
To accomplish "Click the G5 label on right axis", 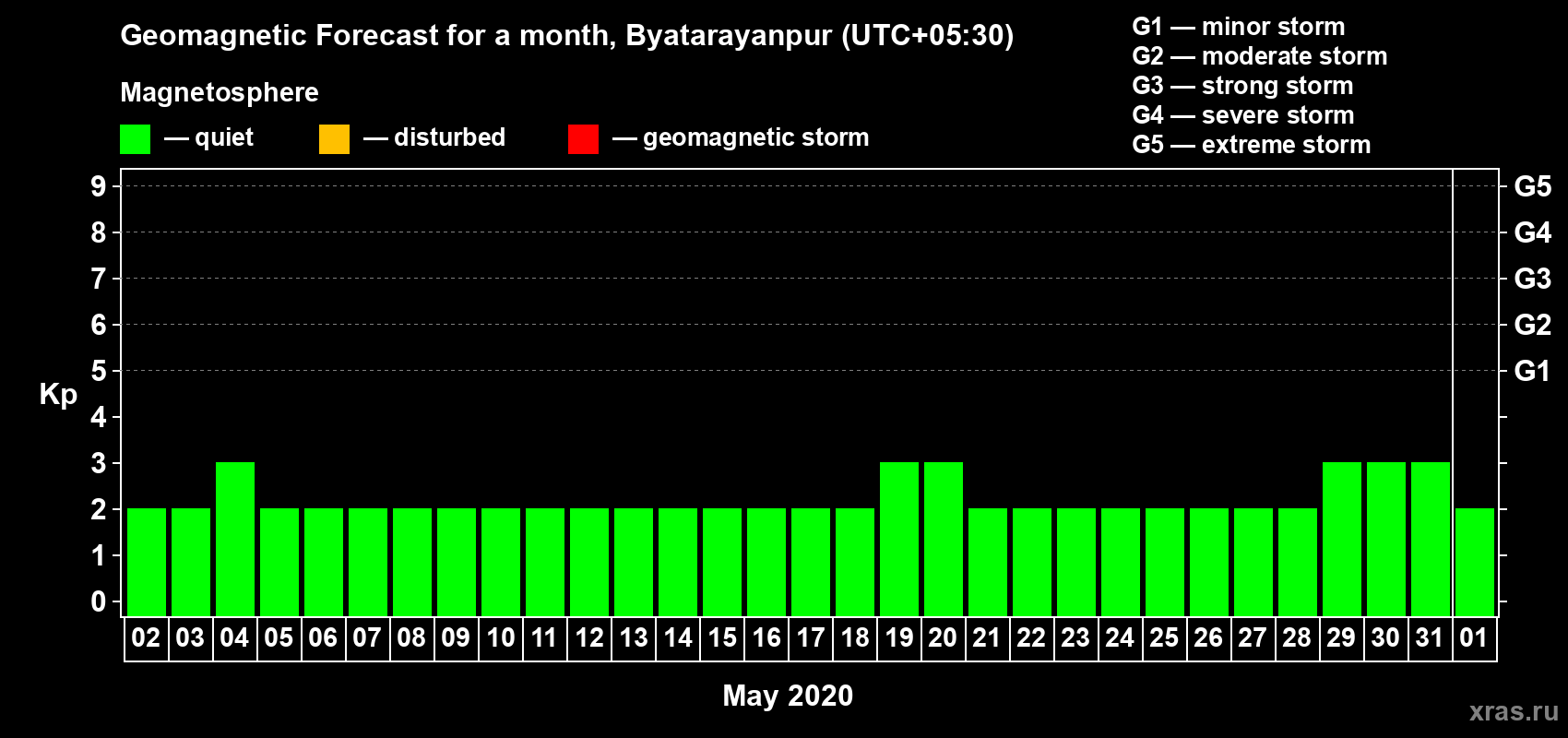I will [1532, 186].
